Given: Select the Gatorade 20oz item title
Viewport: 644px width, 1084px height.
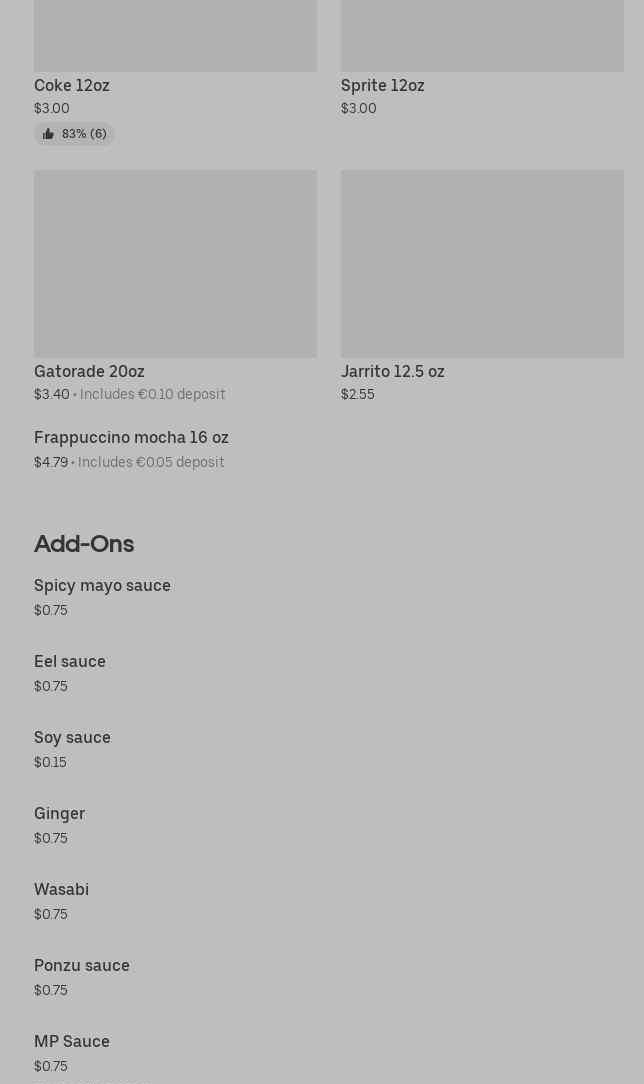Looking at the screenshot, I should tap(89, 372).
